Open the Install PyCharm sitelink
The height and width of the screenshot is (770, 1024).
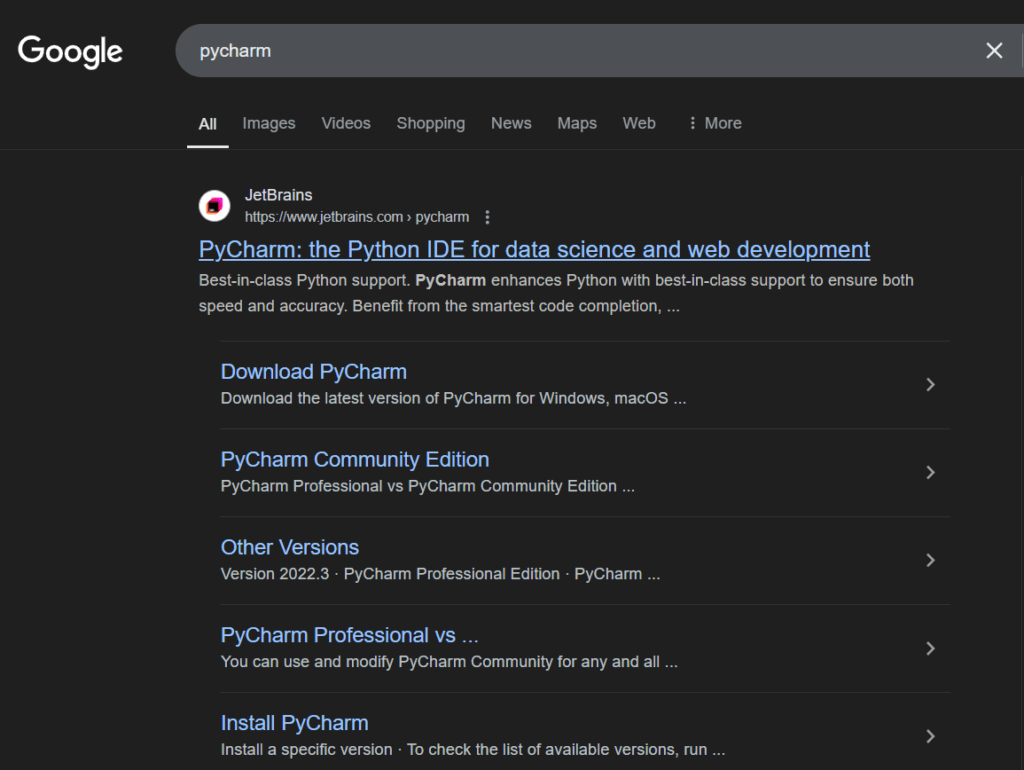295,723
